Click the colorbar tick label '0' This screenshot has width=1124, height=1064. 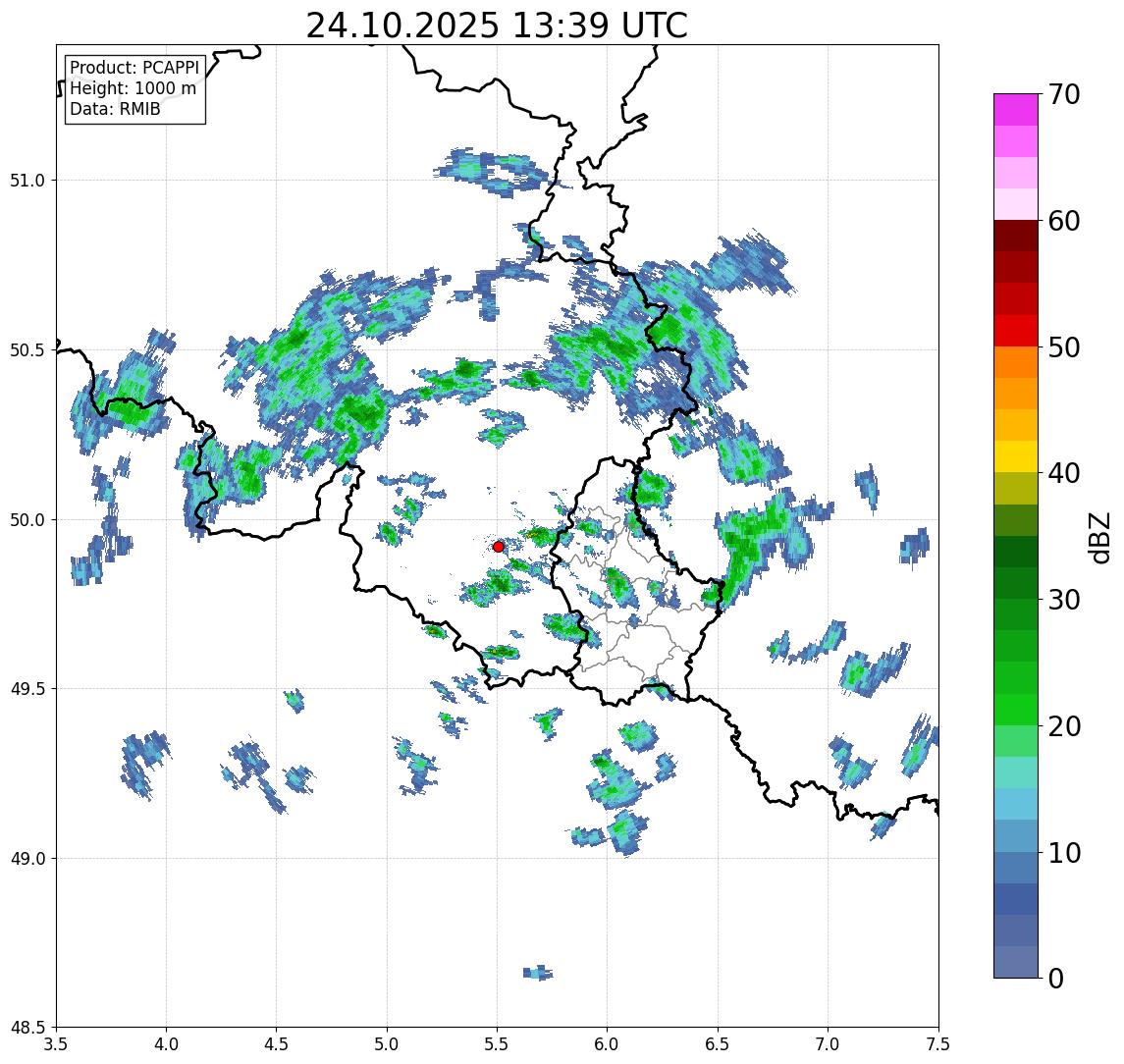(1056, 978)
